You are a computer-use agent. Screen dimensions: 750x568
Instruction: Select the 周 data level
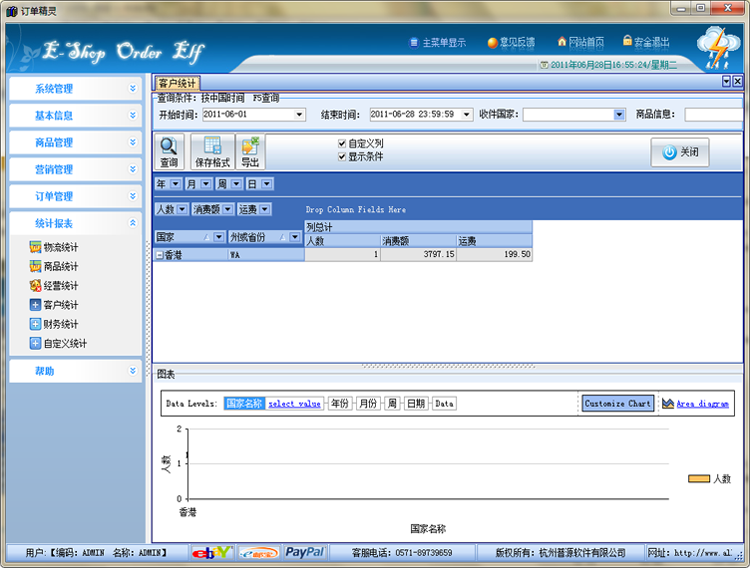coord(392,403)
